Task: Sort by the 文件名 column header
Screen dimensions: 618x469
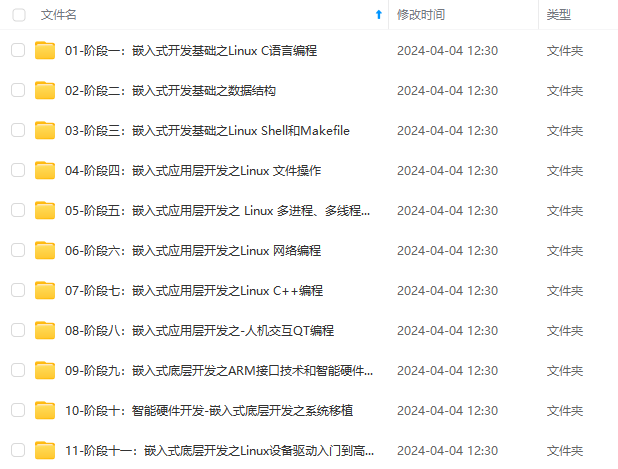Action: (x=59, y=15)
